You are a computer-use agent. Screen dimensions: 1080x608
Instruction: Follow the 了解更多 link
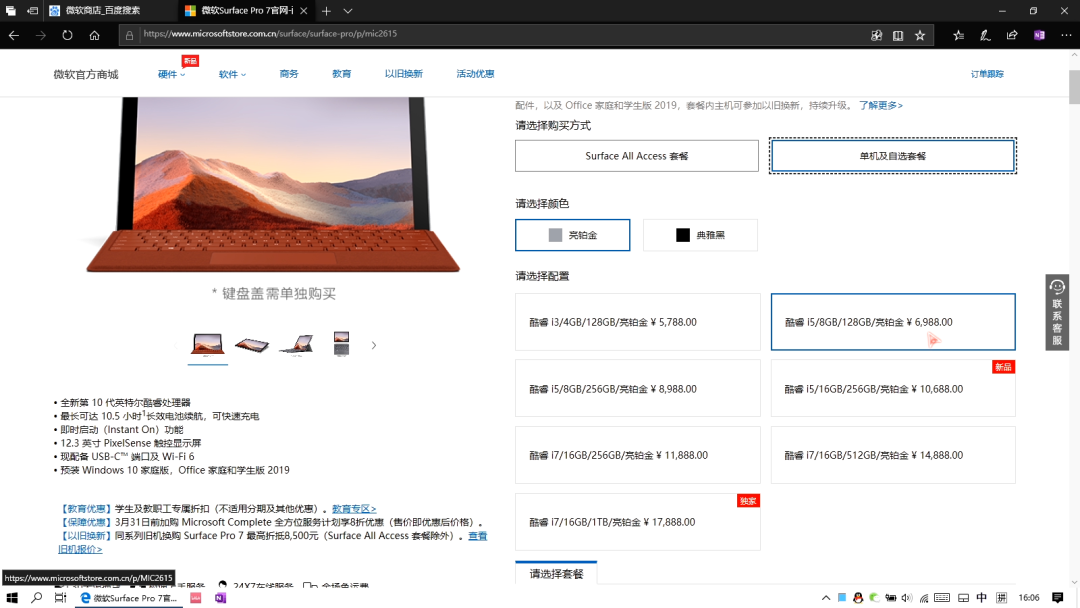881,105
